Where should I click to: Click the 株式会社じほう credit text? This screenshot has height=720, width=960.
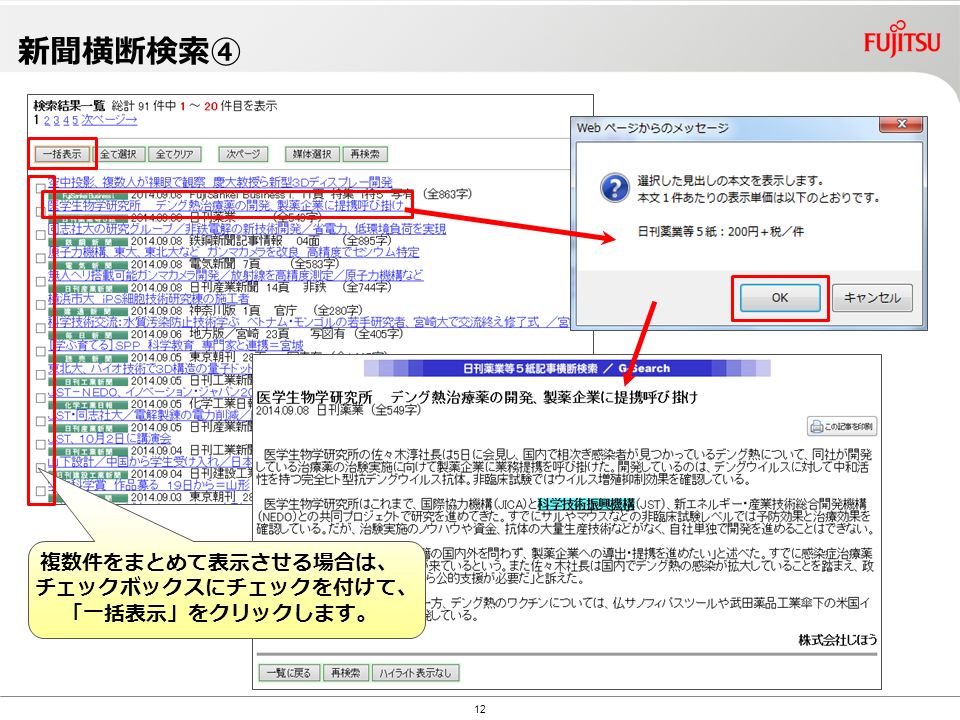pos(838,640)
